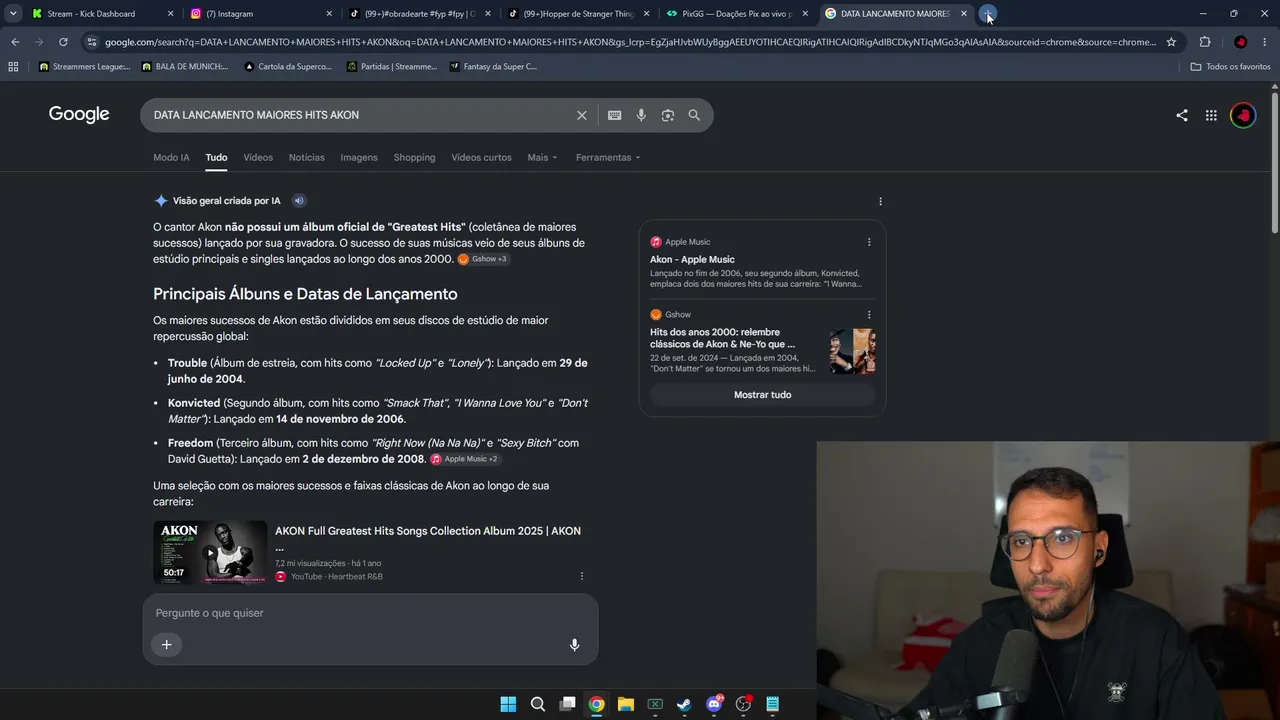This screenshot has height=720, width=1280.
Task: Open Windows taskbar search
Action: (538, 704)
